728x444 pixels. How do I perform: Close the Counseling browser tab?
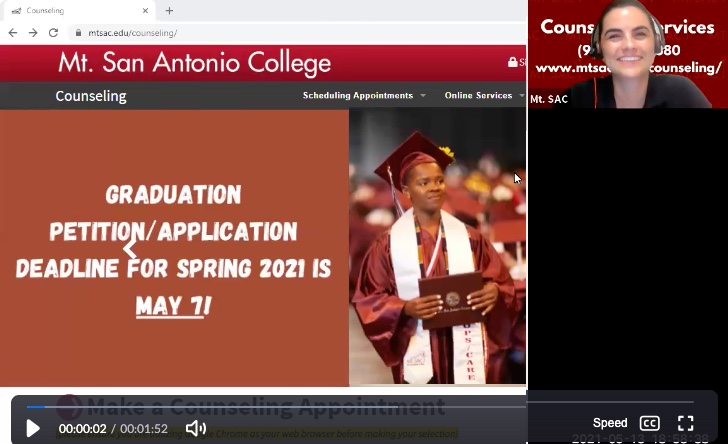click(x=145, y=11)
